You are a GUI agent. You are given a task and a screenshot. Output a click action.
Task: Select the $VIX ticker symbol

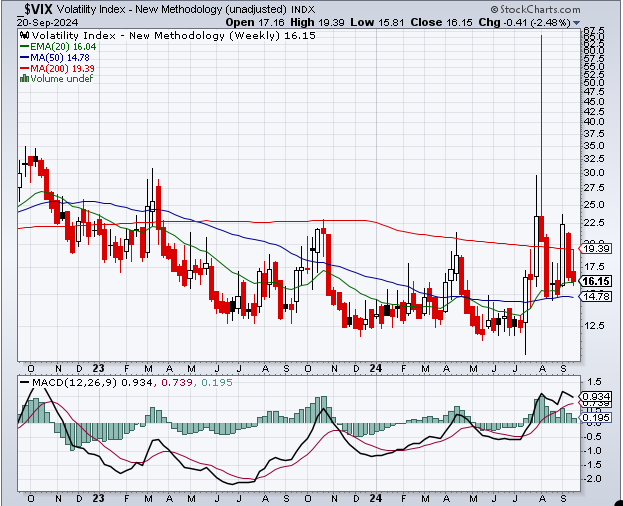point(35,9)
